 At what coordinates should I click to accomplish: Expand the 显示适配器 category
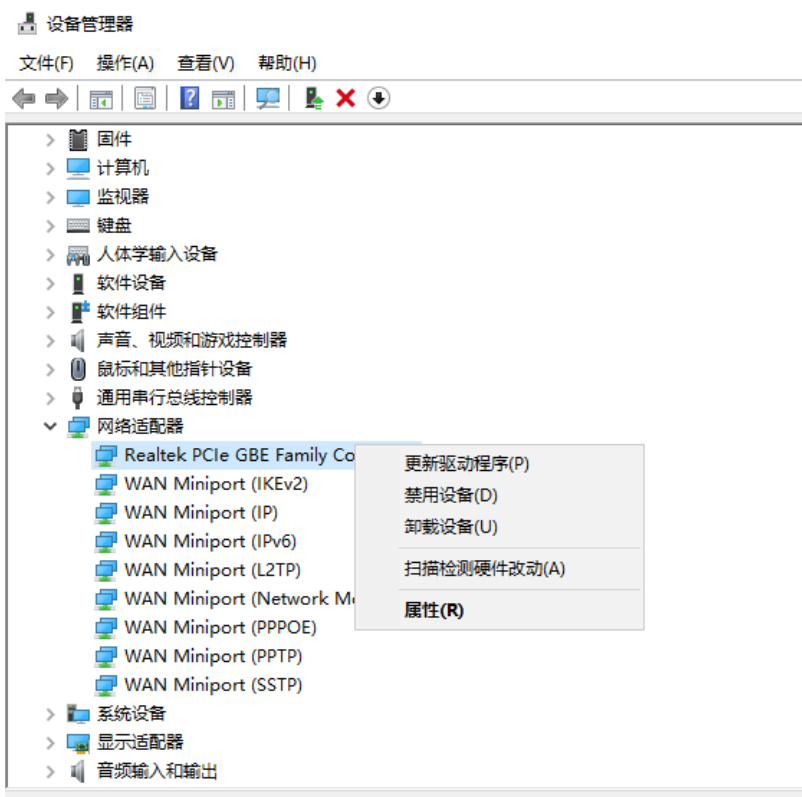(50, 743)
